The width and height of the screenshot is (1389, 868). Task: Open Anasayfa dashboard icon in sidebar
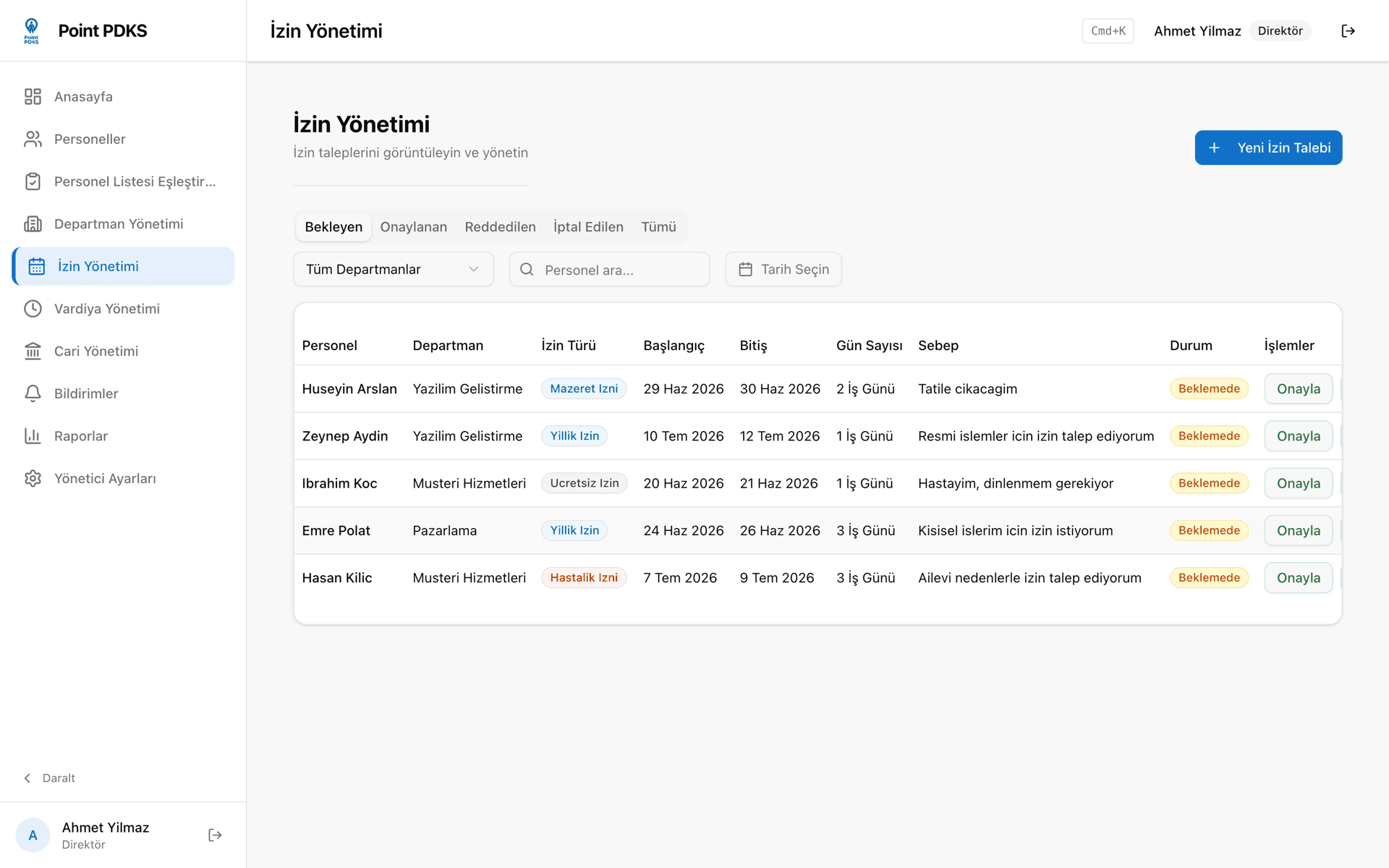point(33,96)
